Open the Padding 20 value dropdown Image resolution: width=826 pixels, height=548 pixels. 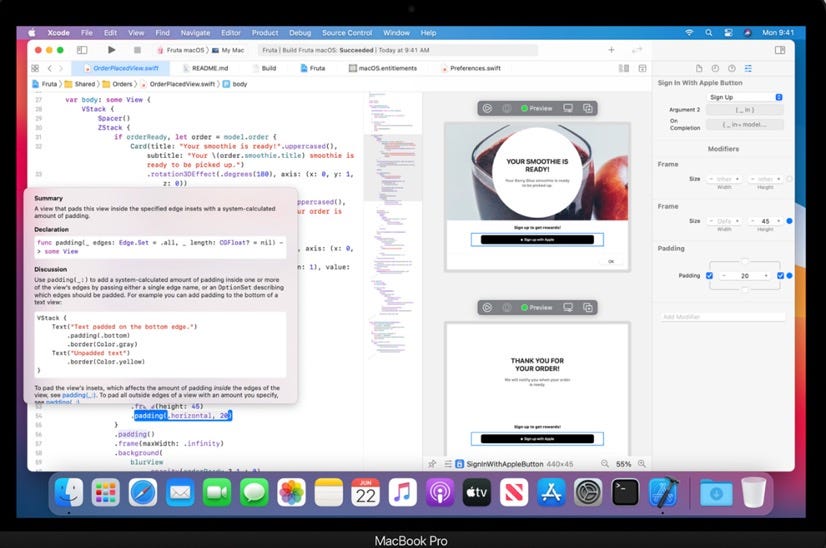click(x=744, y=276)
